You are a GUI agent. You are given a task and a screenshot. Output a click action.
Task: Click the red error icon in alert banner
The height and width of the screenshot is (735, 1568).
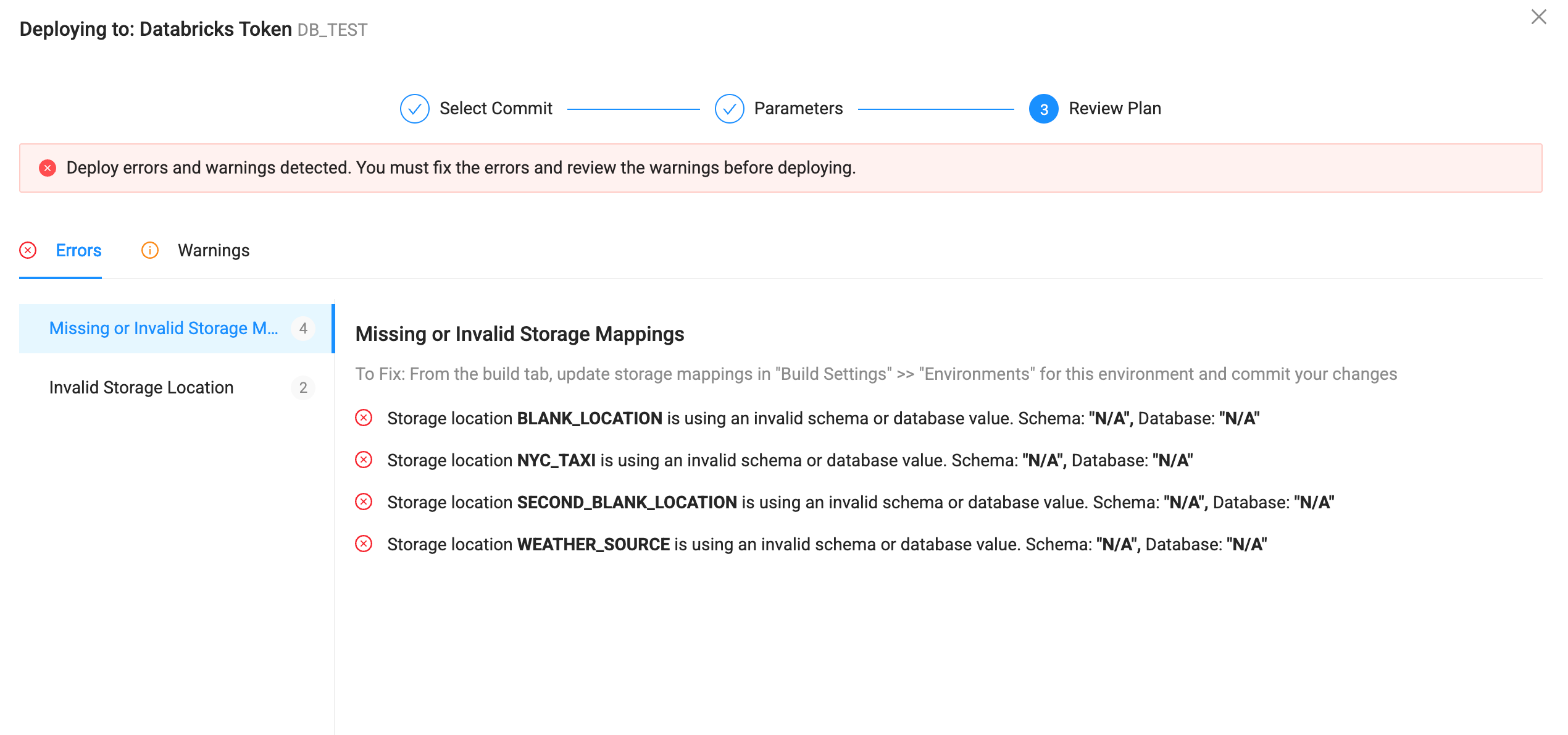(x=48, y=168)
